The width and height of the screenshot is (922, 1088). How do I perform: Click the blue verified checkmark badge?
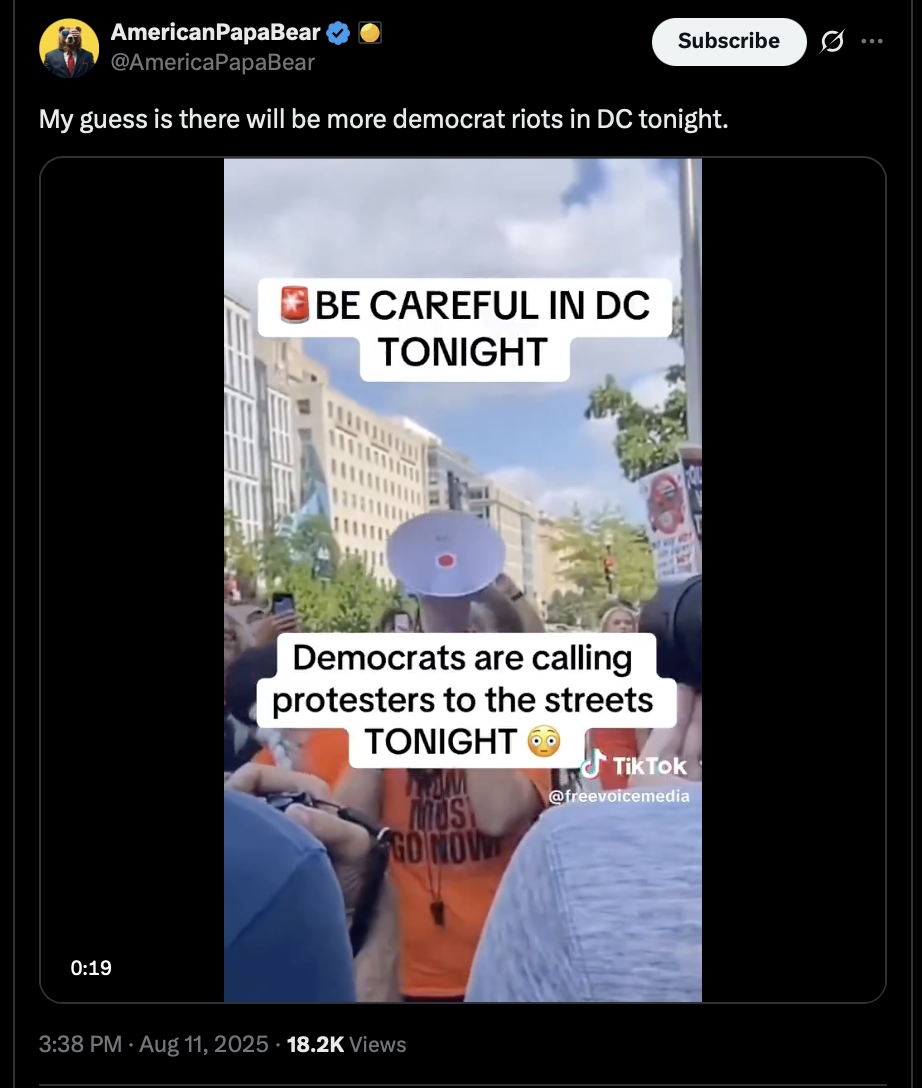338,33
